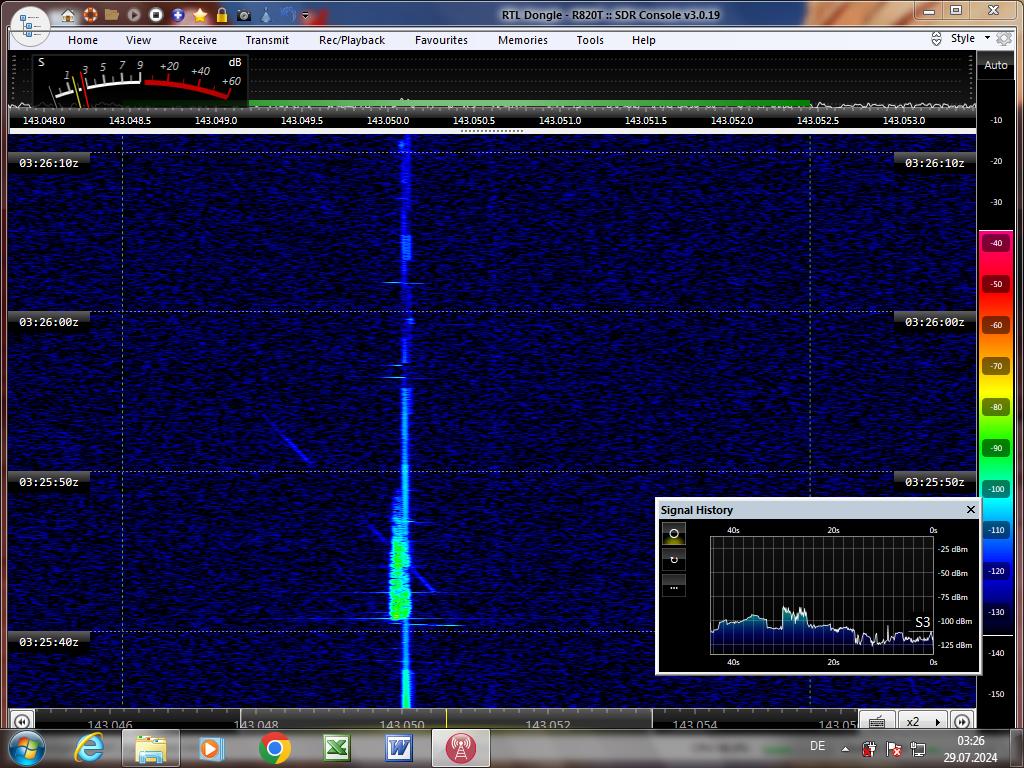Click the power plug tray icon

click(x=869, y=748)
